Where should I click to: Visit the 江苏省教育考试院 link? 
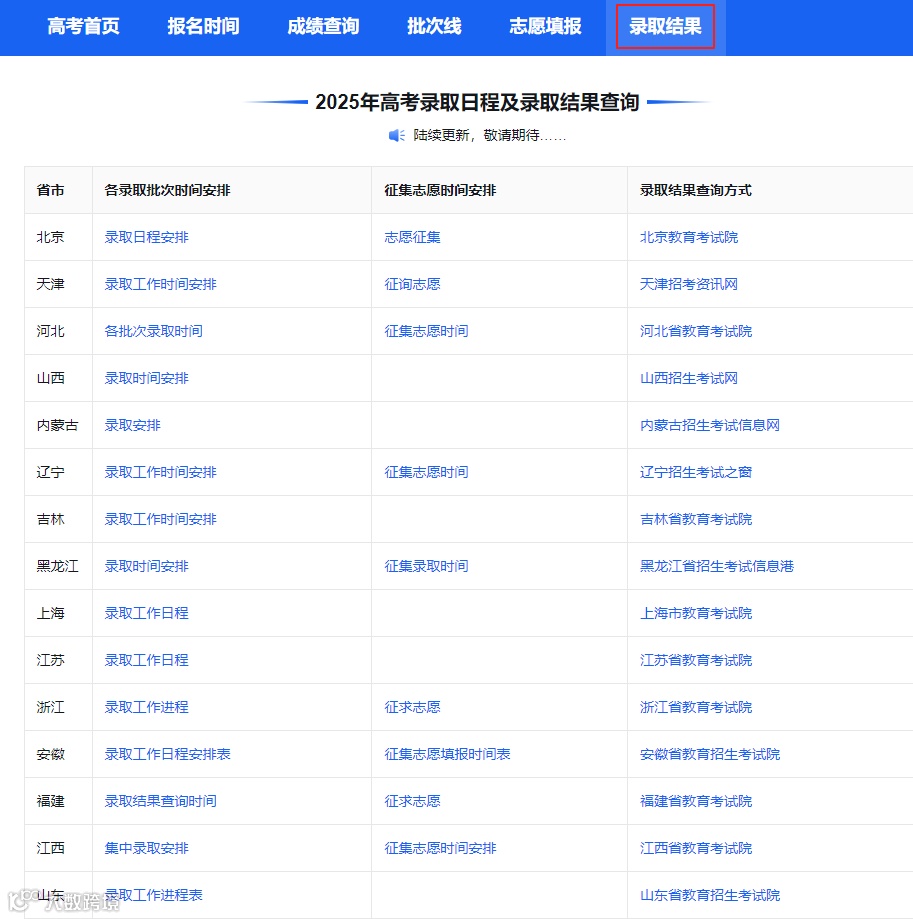(x=696, y=660)
